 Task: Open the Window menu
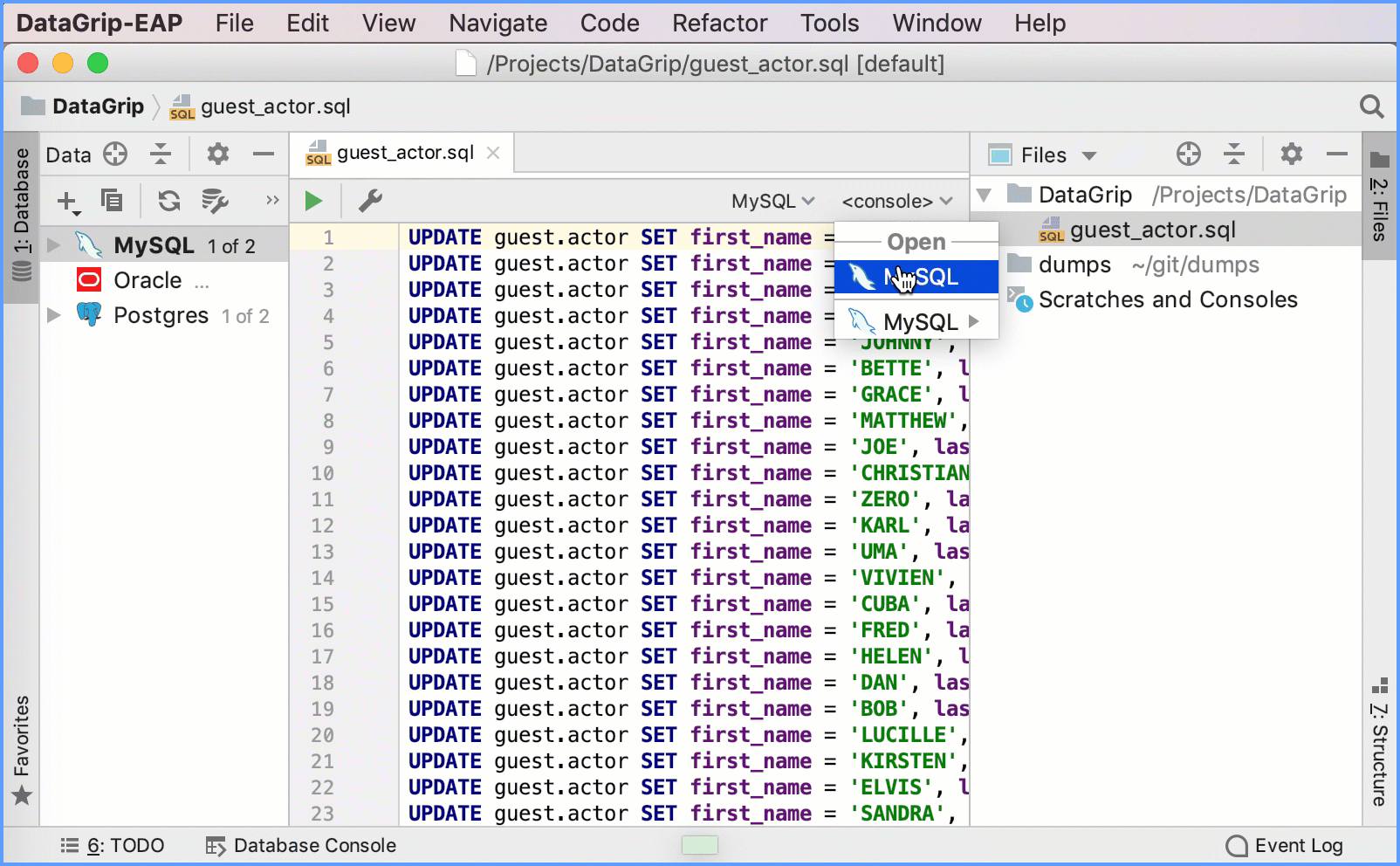click(937, 23)
